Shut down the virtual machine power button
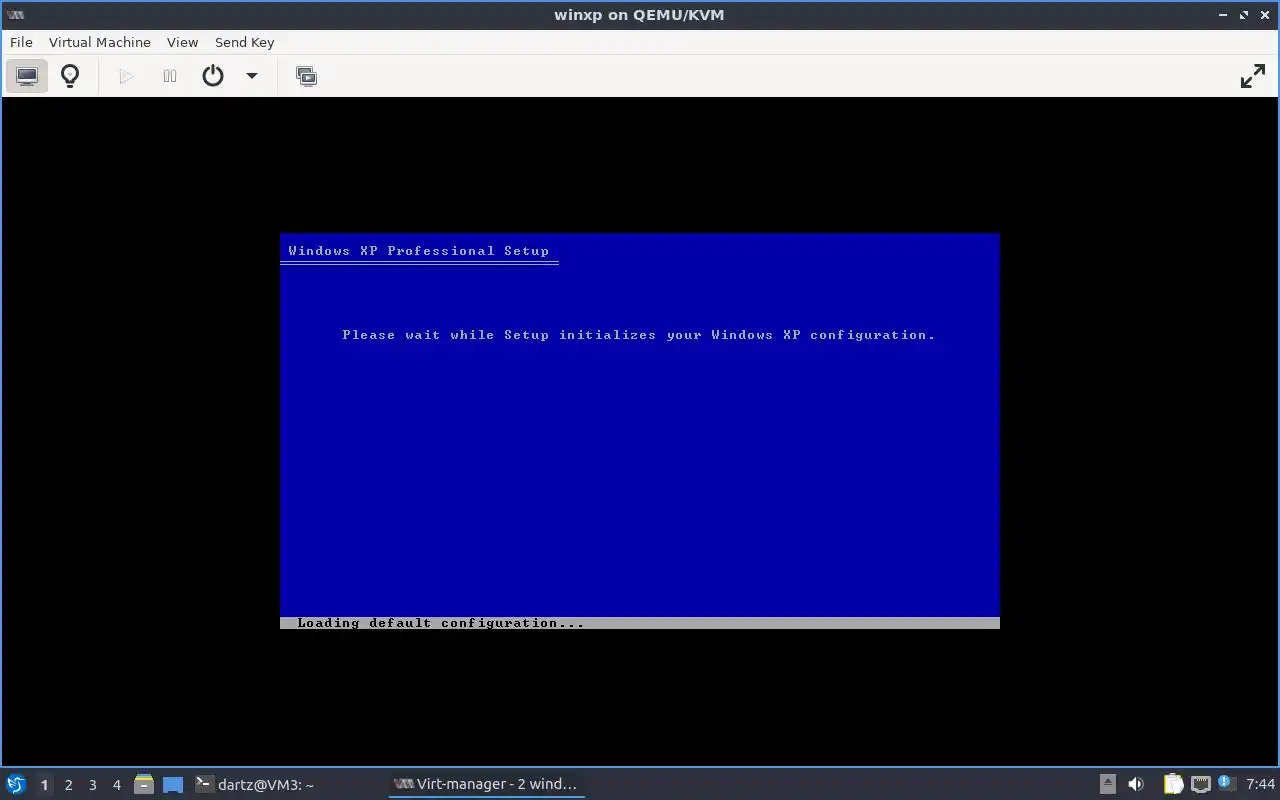1280x800 pixels. coord(213,76)
